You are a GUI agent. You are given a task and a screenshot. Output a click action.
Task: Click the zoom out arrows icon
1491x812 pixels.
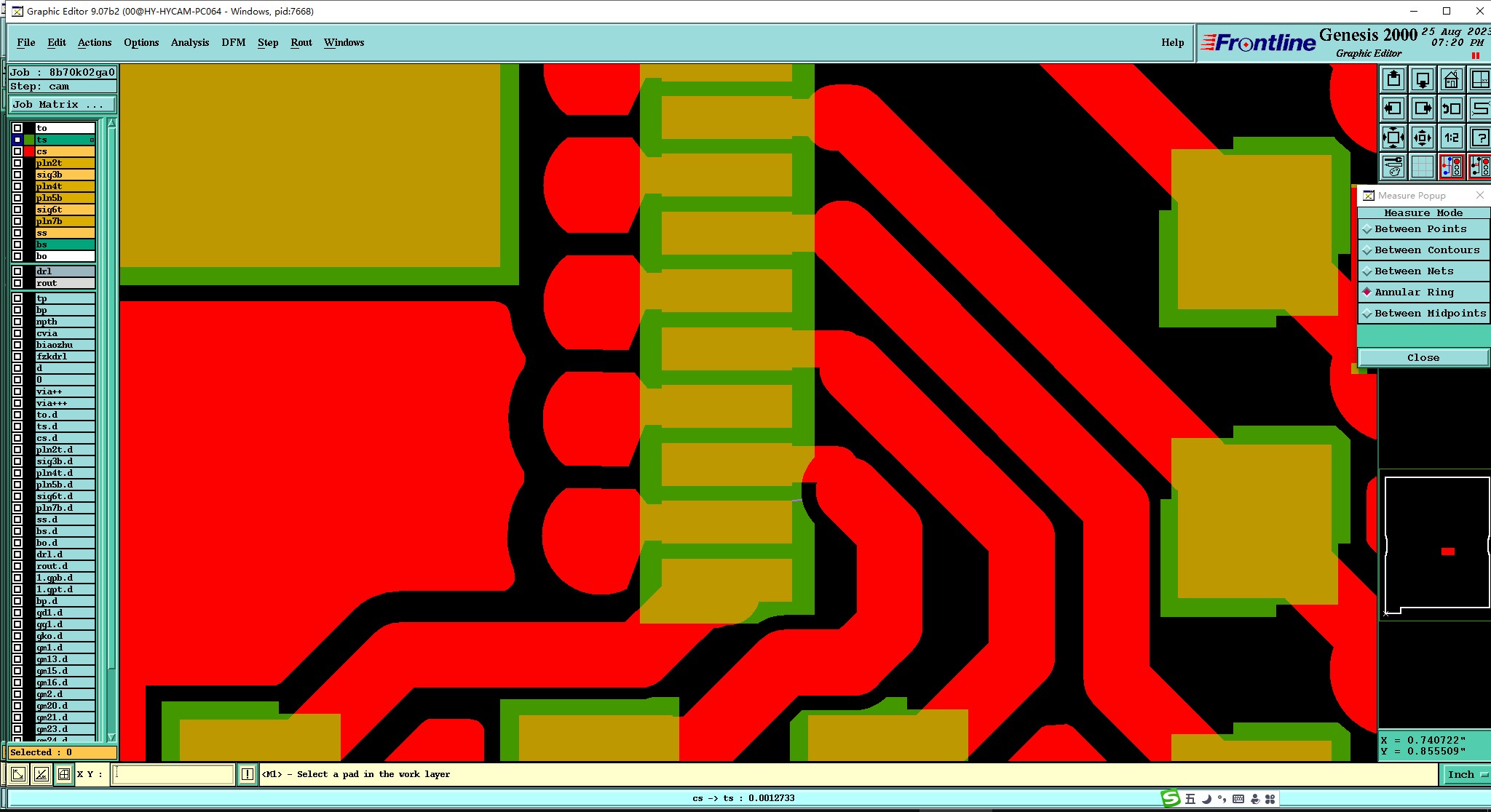click(x=1422, y=138)
